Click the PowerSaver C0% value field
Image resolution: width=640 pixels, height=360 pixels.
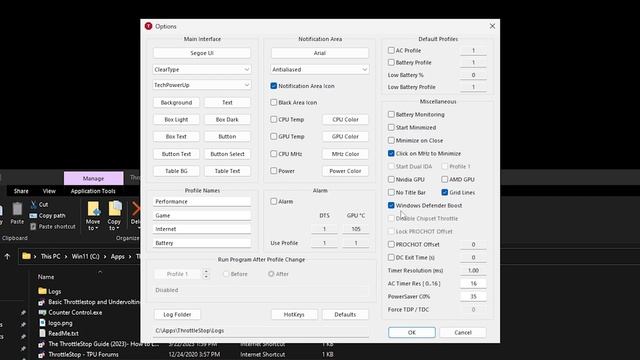(473, 297)
